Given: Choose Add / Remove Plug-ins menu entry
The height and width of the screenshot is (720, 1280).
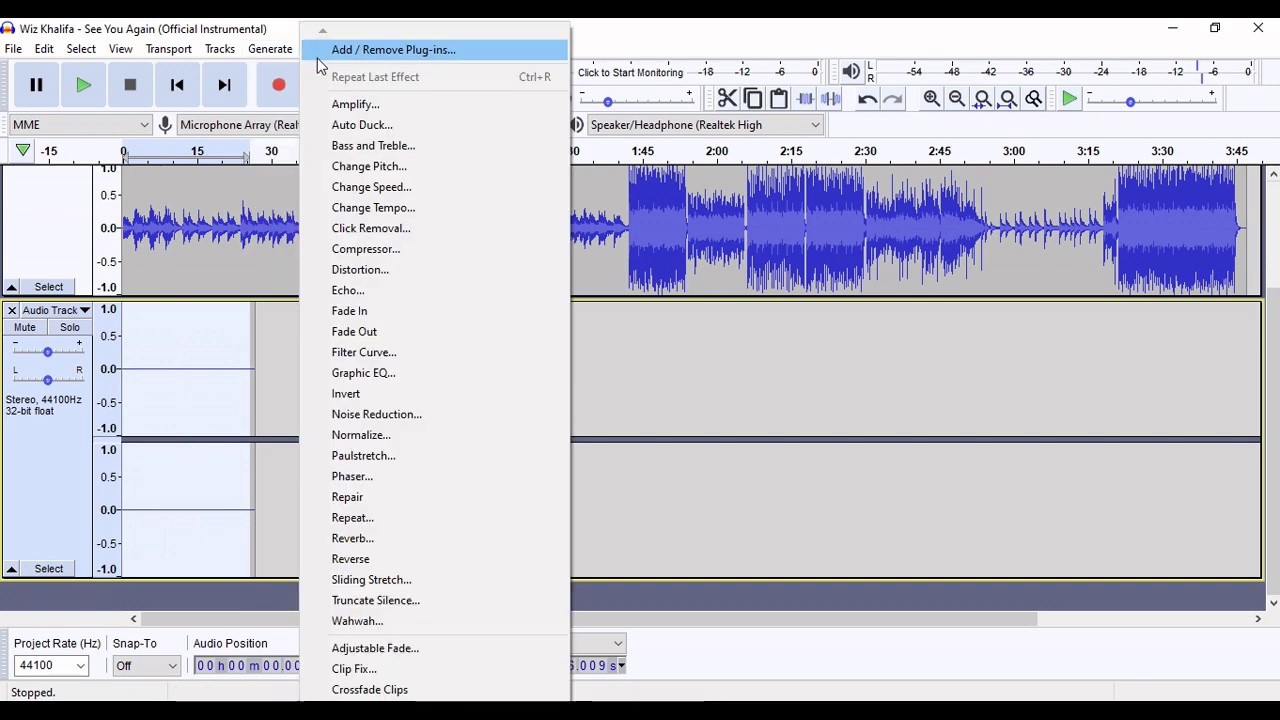Looking at the screenshot, I should tap(435, 50).
